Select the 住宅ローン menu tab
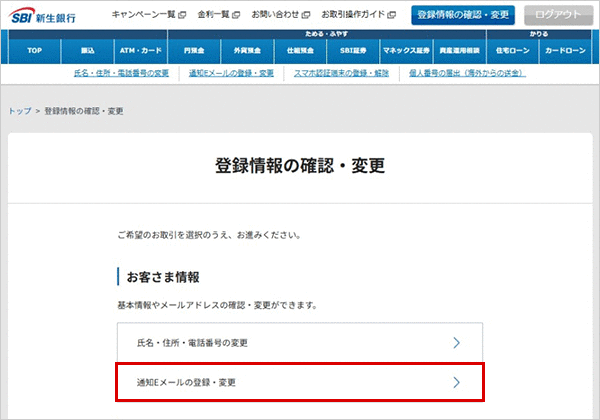Screen dimensions: 600x420 513,50
